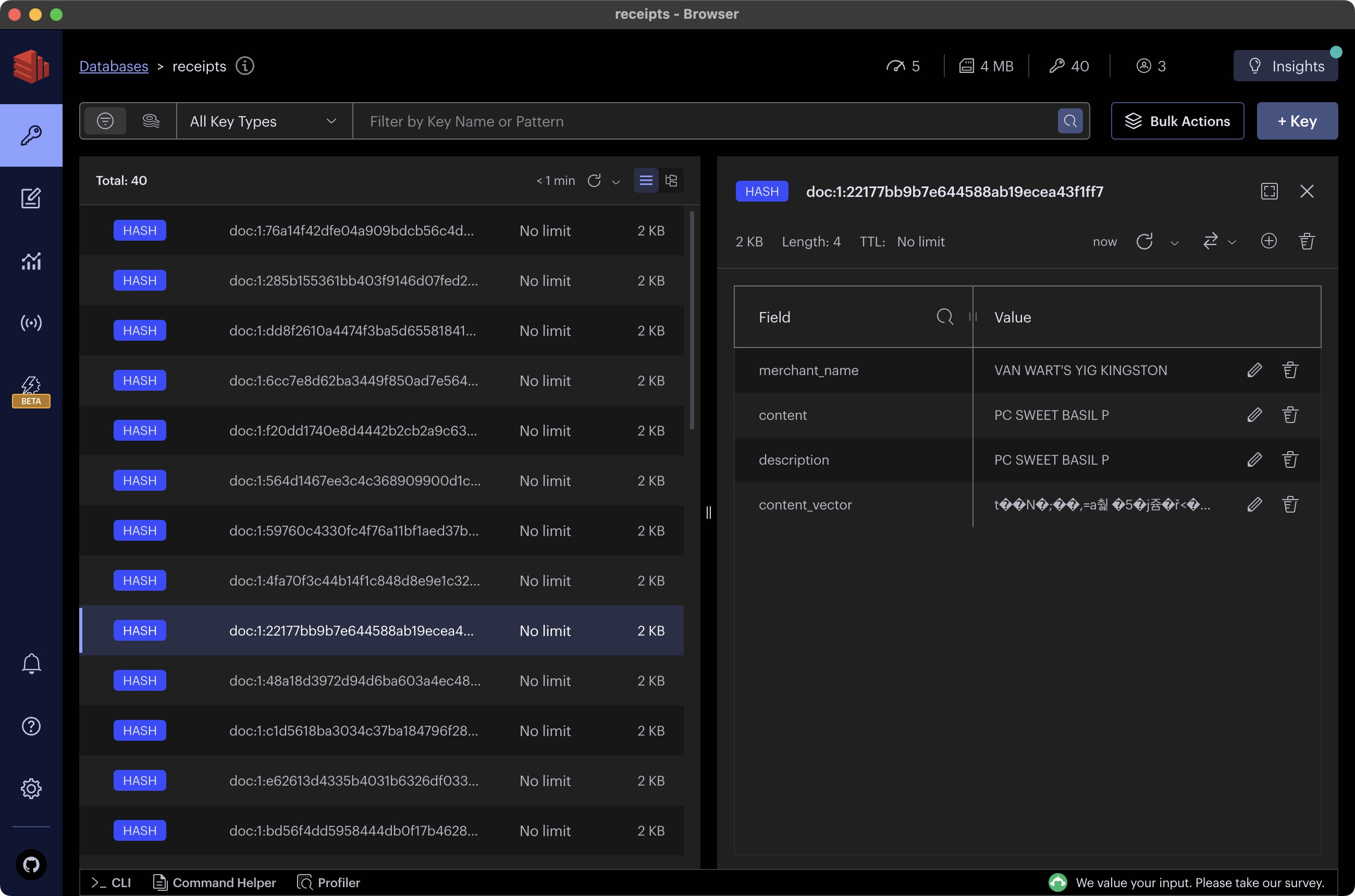The width and height of the screenshot is (1355, 896).
Task: Go to the Databases breadcrumb link
Action: [114, 66]
